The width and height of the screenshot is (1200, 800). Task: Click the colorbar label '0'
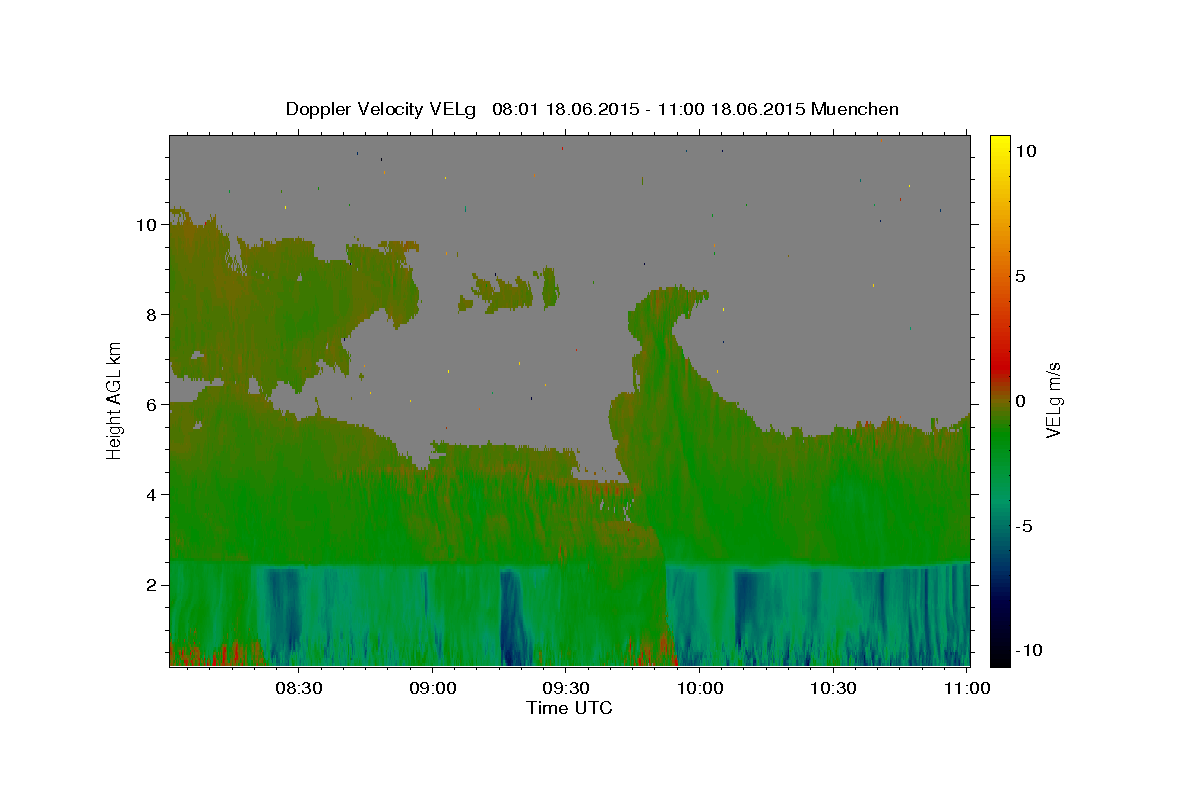tap(1020, 401)
